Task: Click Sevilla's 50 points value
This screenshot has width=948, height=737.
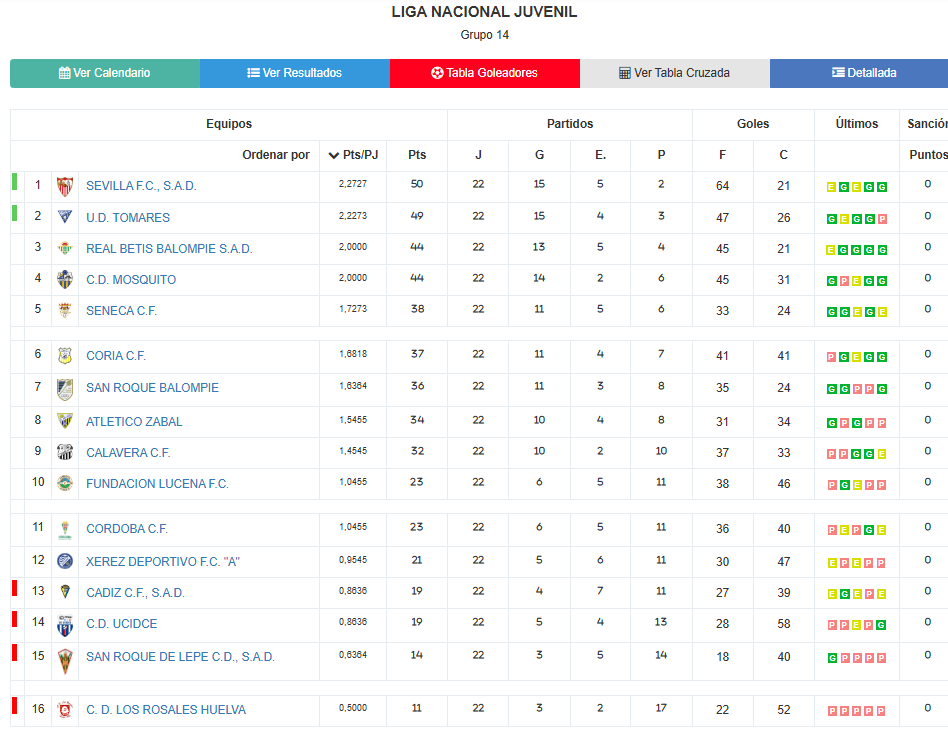Action: coord(417,184)
